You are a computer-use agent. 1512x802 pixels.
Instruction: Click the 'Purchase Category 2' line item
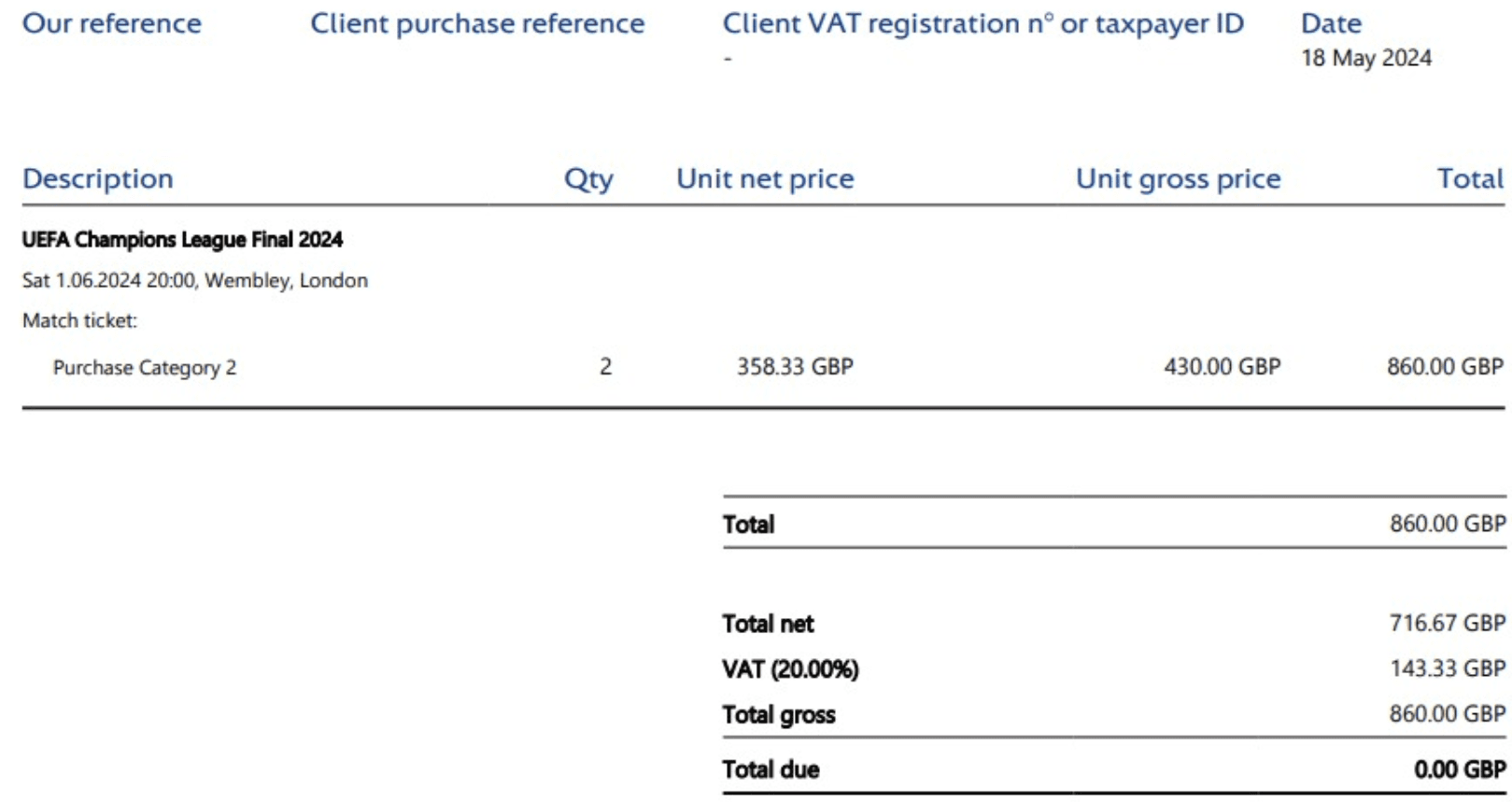(x=145, y=368)
